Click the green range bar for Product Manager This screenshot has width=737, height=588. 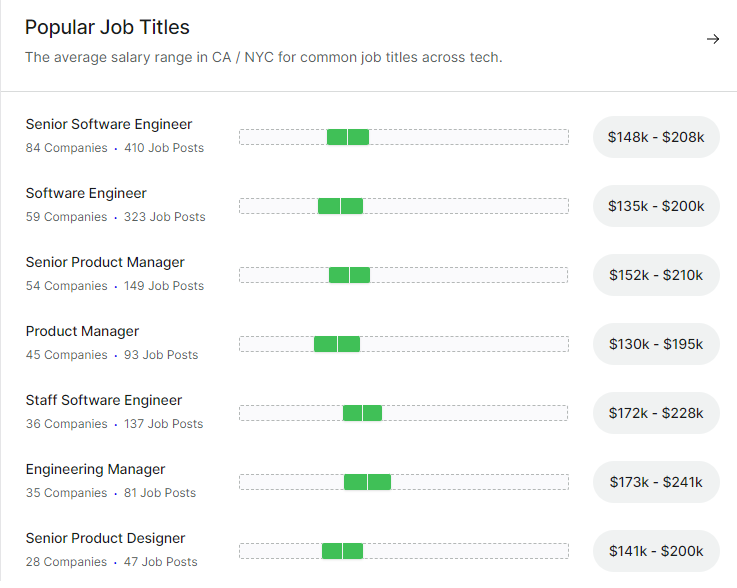[x=337, y=344]
